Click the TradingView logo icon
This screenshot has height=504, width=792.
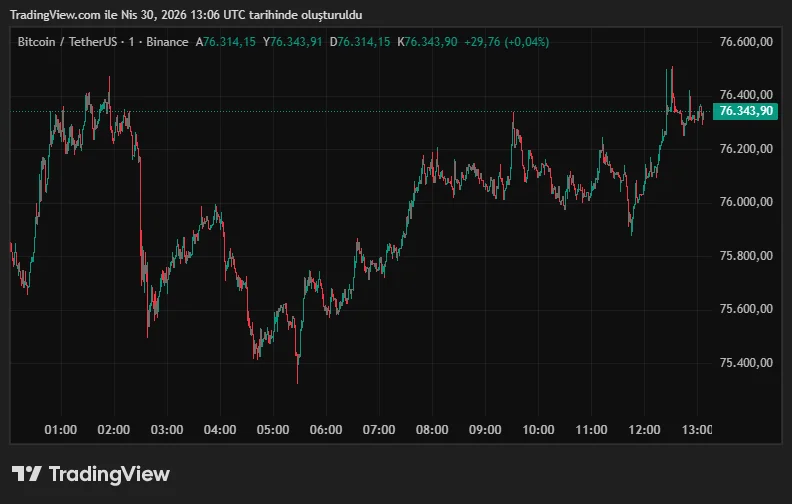point(26,474)
